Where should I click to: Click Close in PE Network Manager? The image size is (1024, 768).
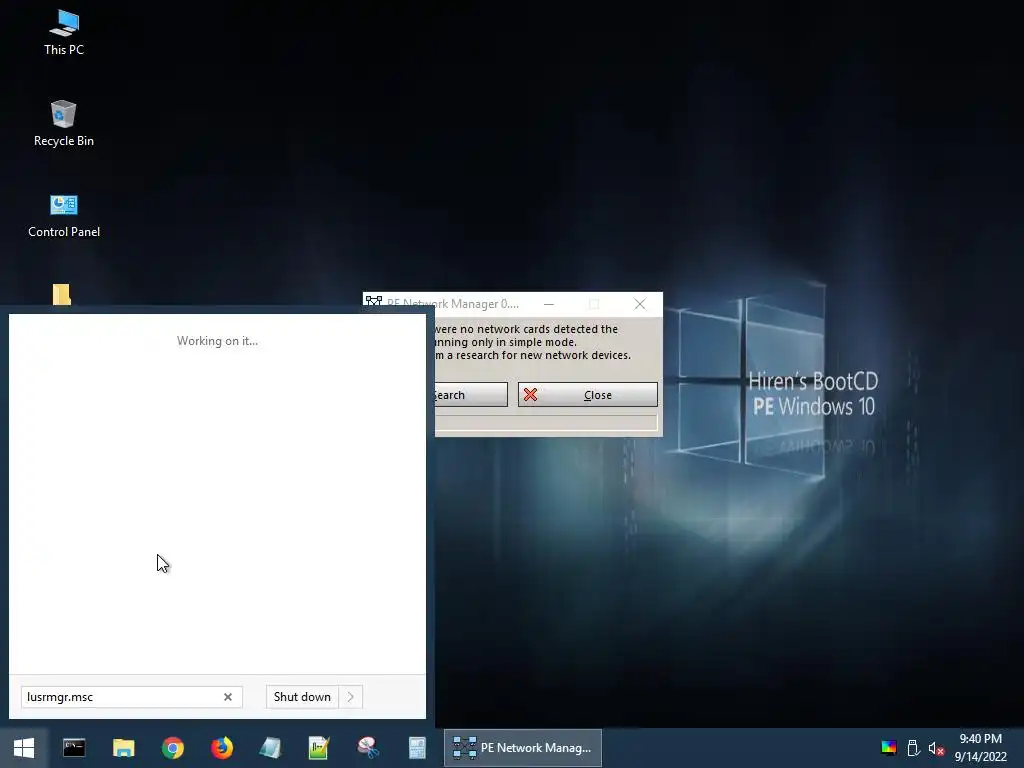[x=588, y=394]
